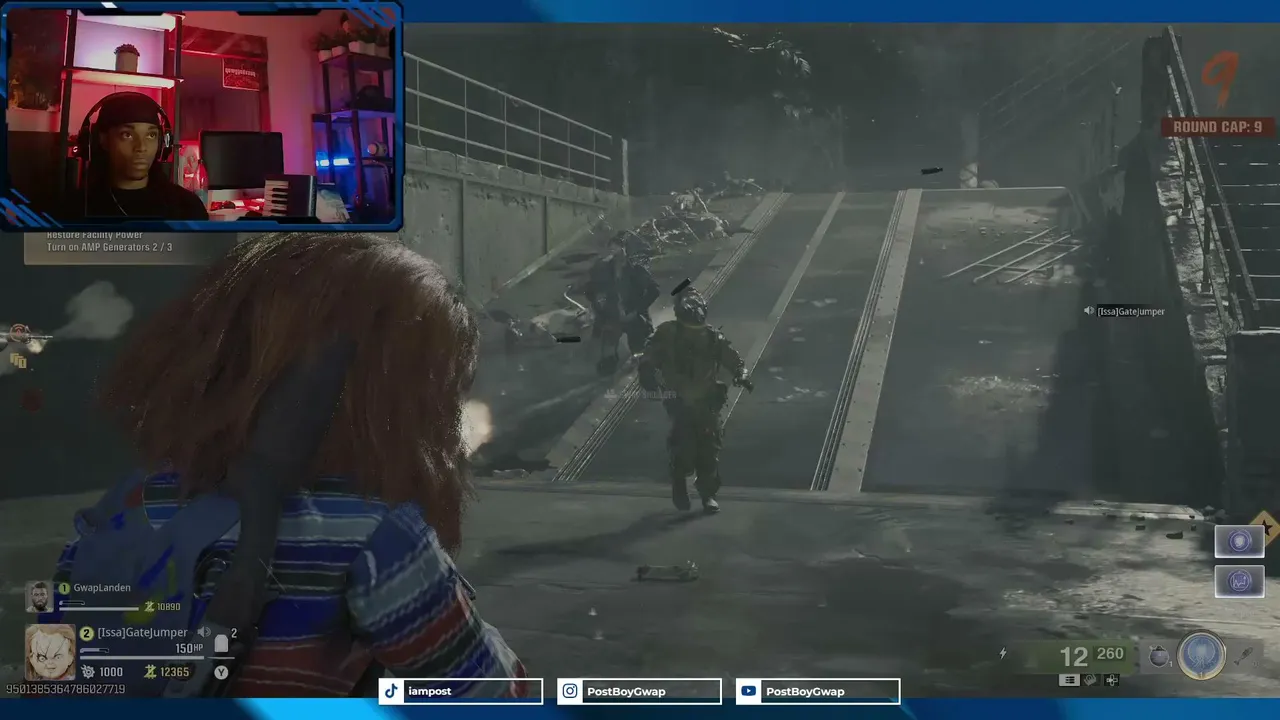Click the Instagram icon in the stream overlay
The height and width of the screenshot is (720, 1280).
coord(570,691)
